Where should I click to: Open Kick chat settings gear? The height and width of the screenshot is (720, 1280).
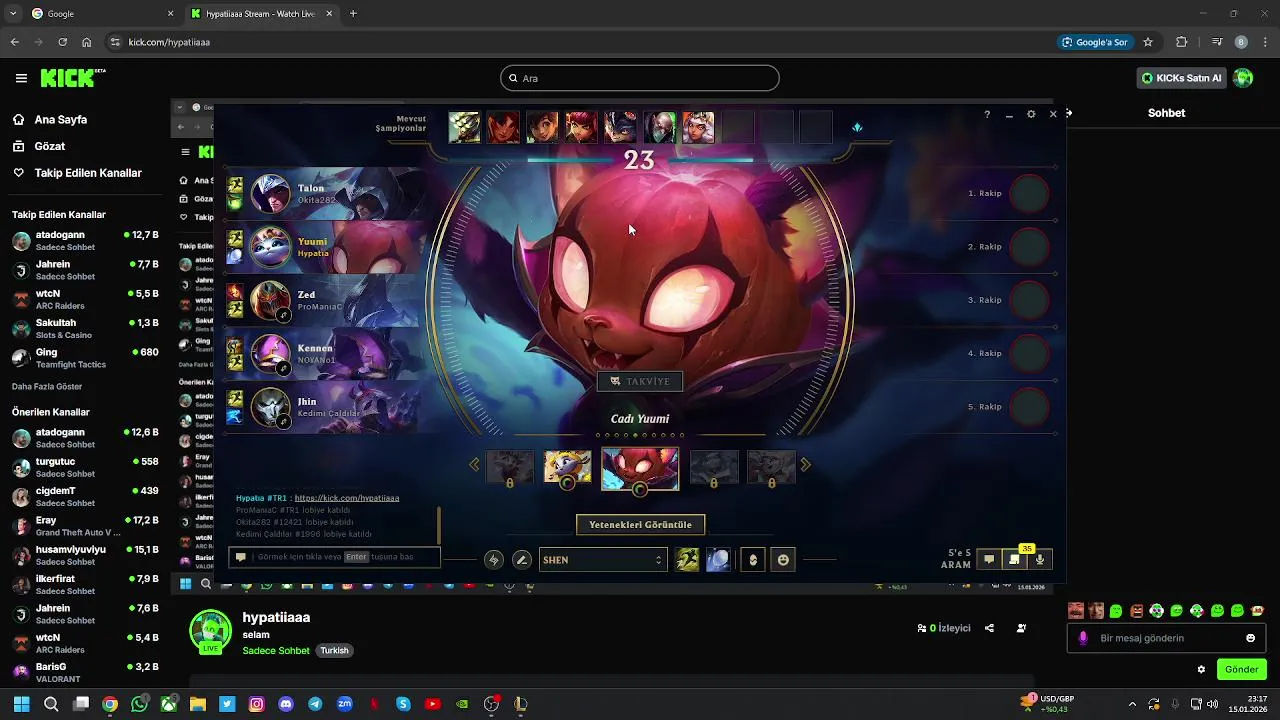(1201, 669)
